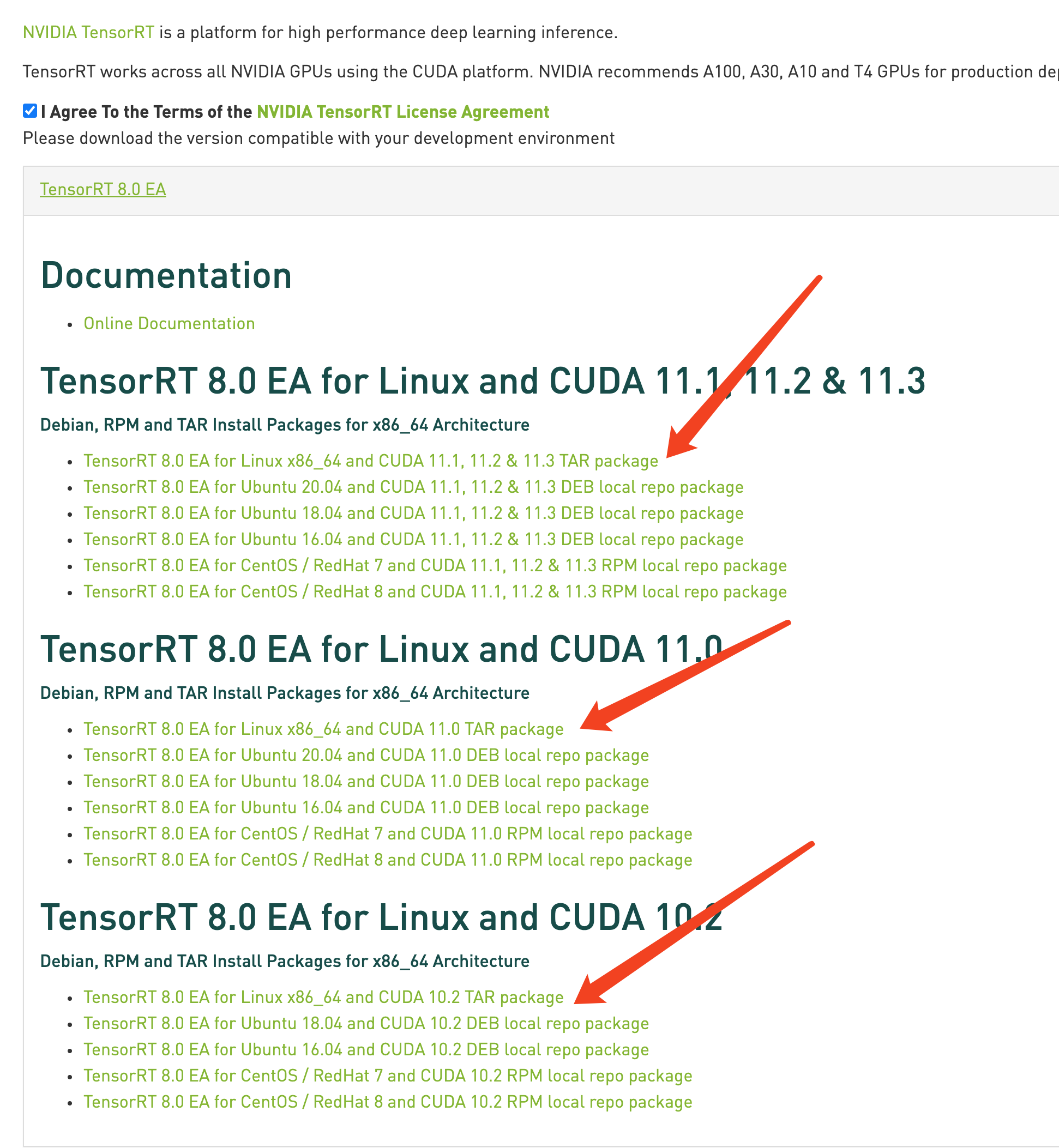
Task: Download Ubuntu 16.04 CUDA 10.2 DEB package
Action: point(365,1050)
